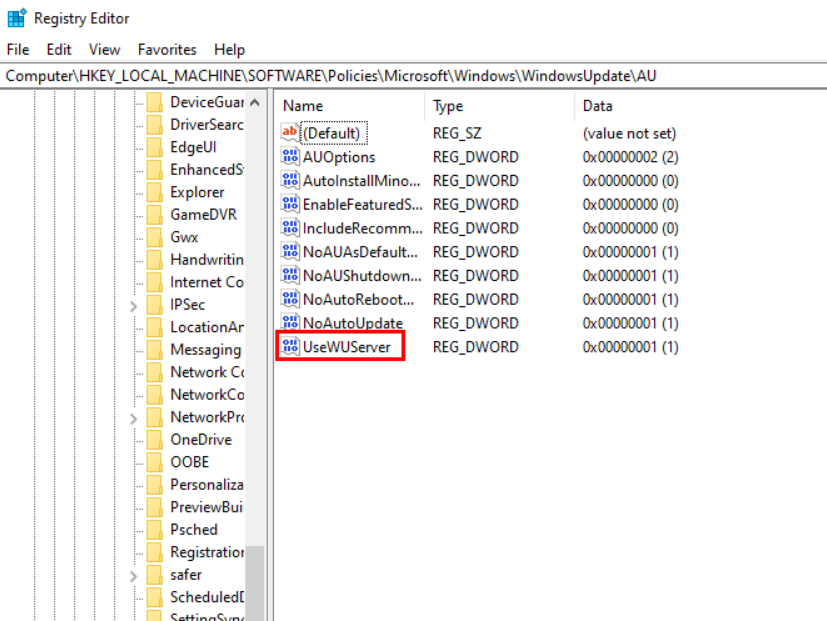Click the Registry Editor title bar icon
Viewport: 827px width, 621px height.
pyautogui.click(x=17, y=18)
